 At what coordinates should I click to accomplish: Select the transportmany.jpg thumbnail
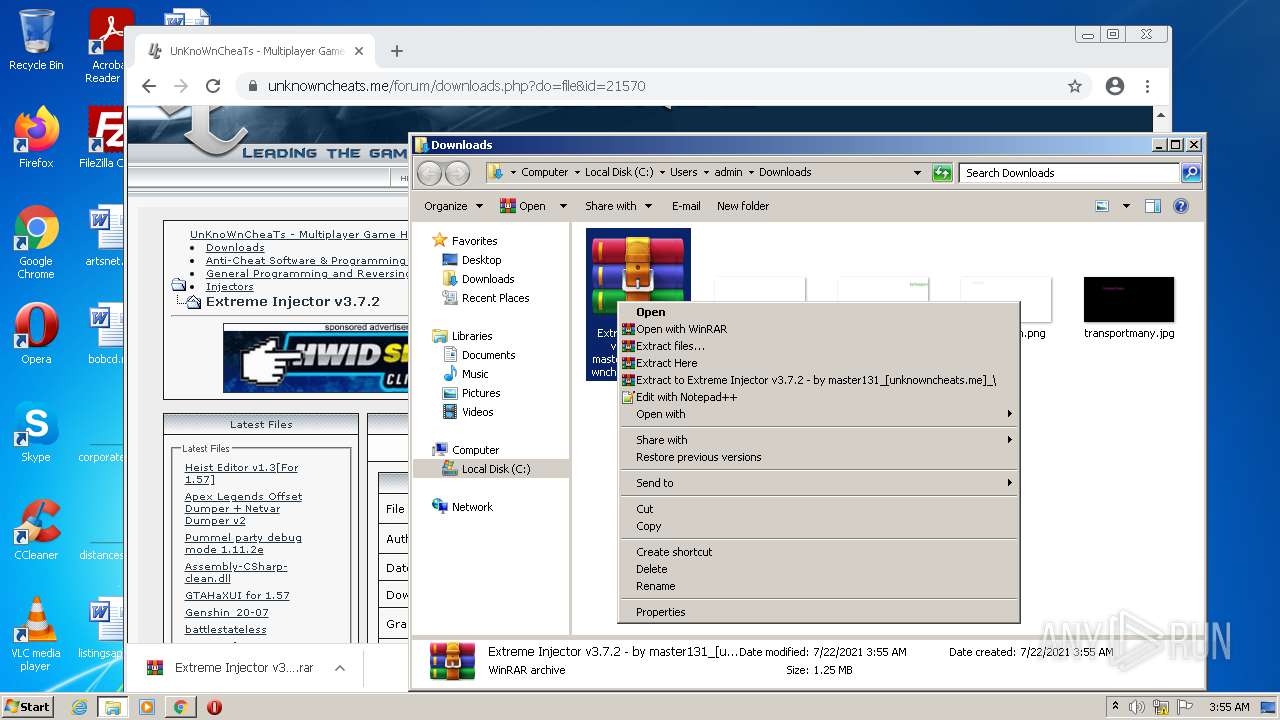pyautogui.click(x=1129, y=308)
